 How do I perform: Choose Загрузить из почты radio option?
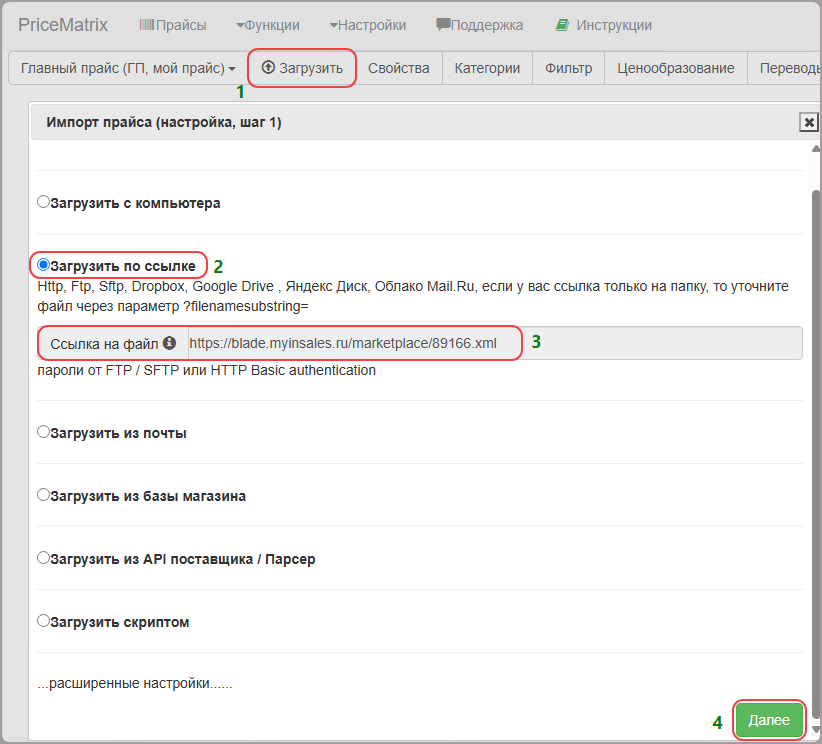click(x=44, y=432)
